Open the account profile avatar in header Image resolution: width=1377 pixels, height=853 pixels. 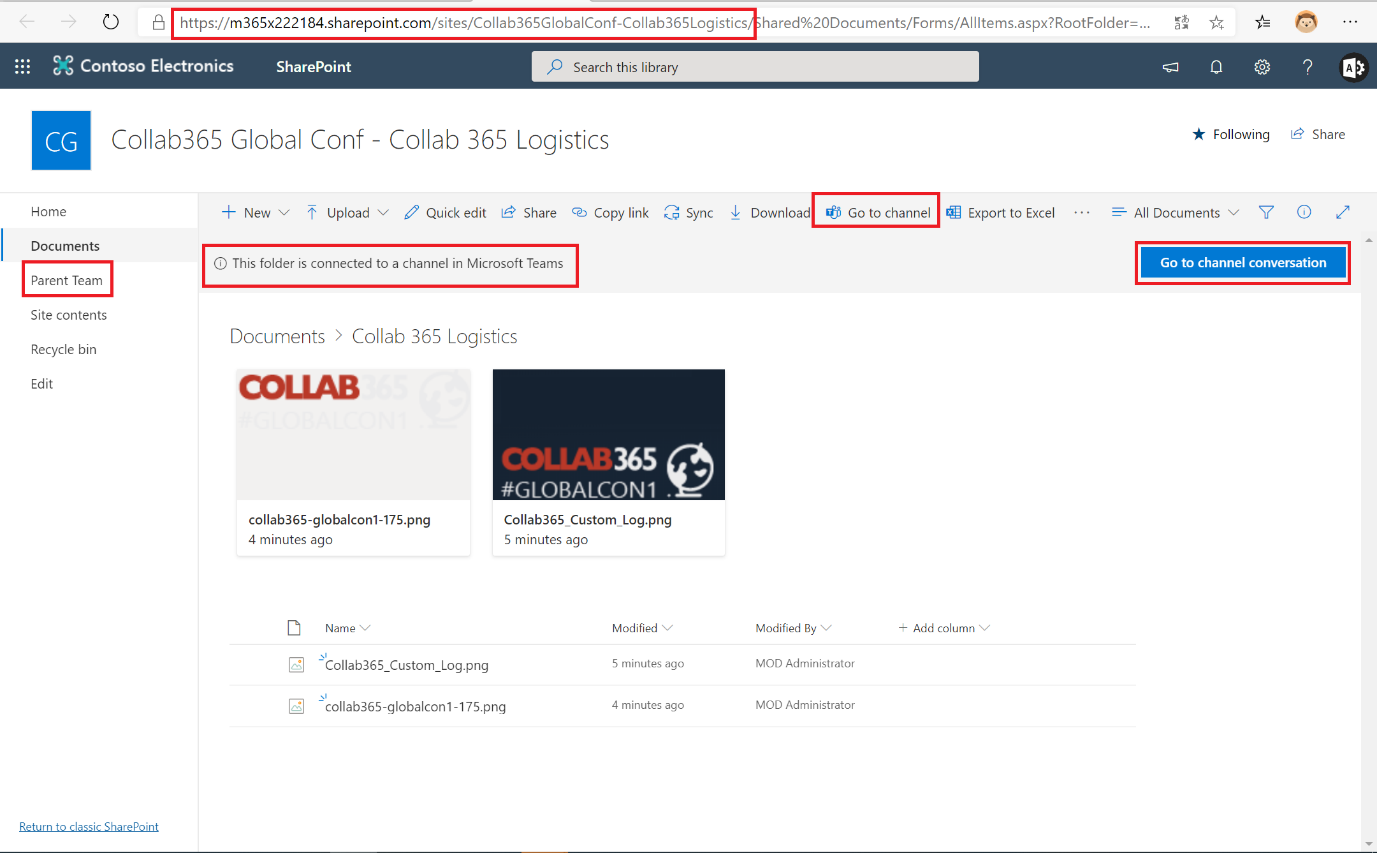(1353, 67)
